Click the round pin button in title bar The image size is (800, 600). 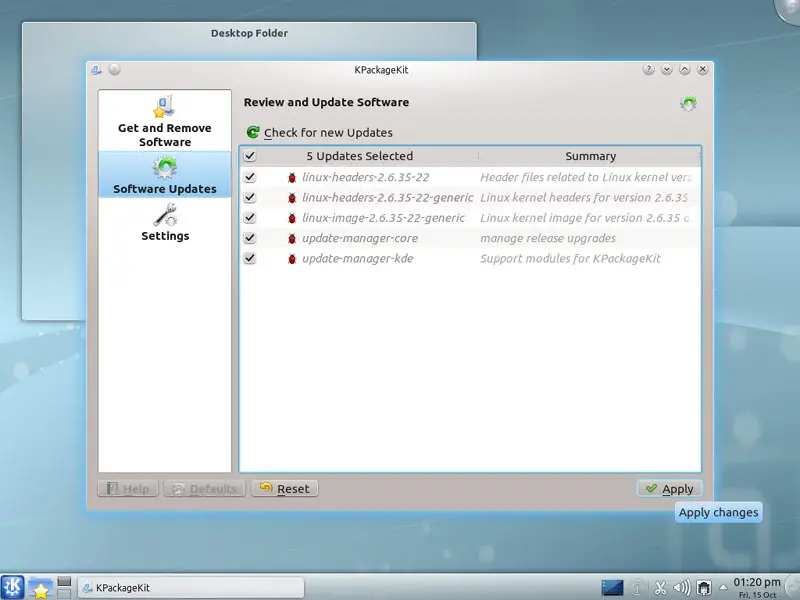click(x=114, y=69)
